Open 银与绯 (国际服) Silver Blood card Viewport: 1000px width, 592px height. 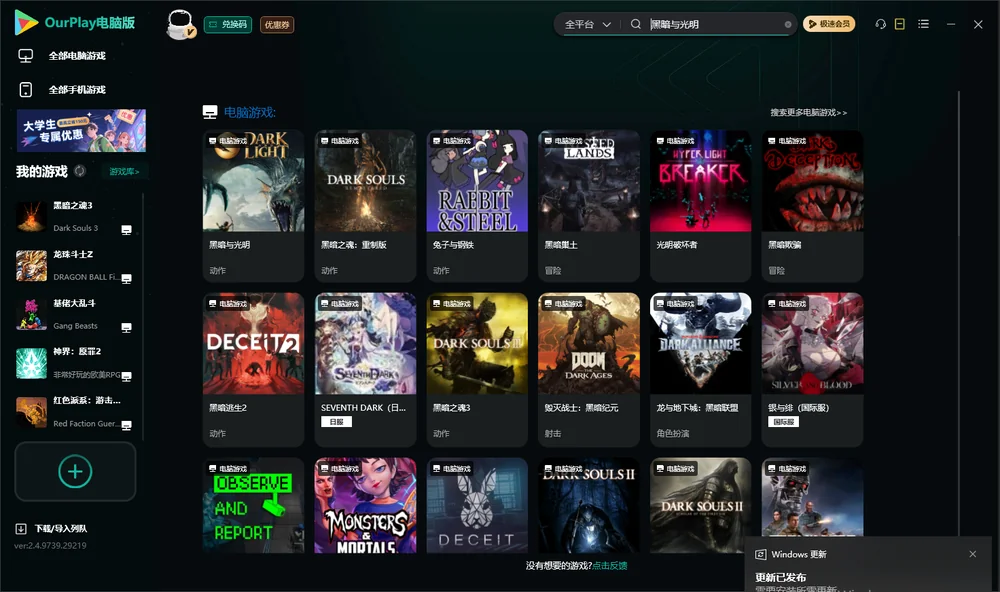812,369
